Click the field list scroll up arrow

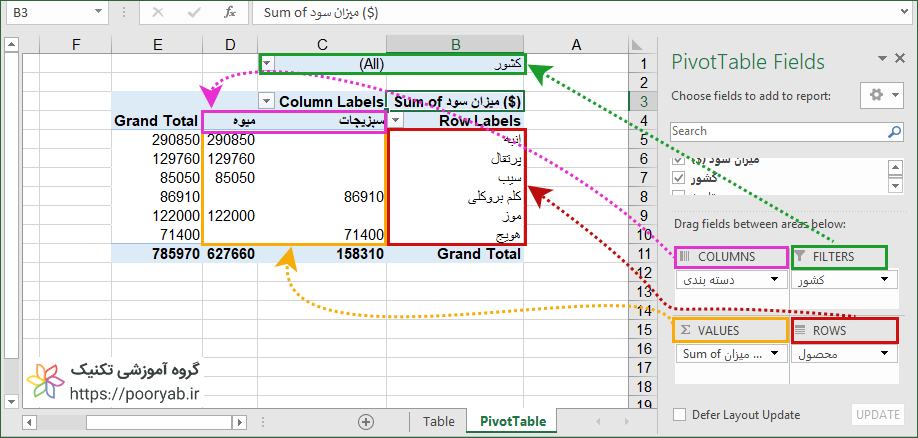pos(895,168)
